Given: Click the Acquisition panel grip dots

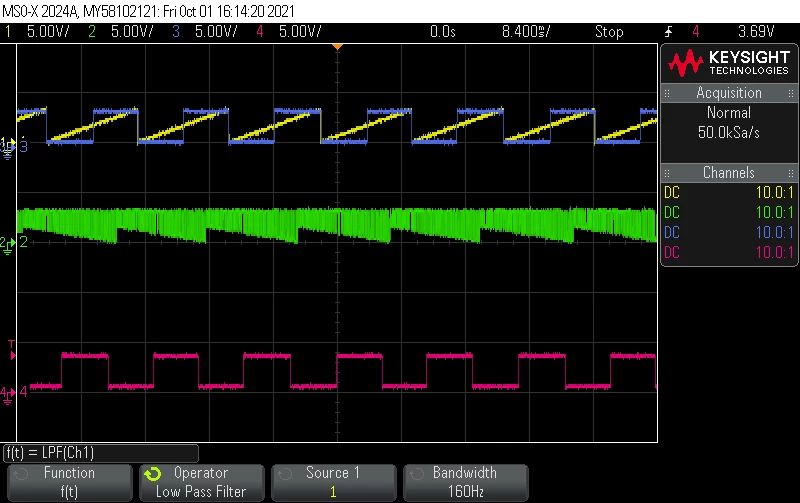Looking at the screenshot, I should click(667, 93).
